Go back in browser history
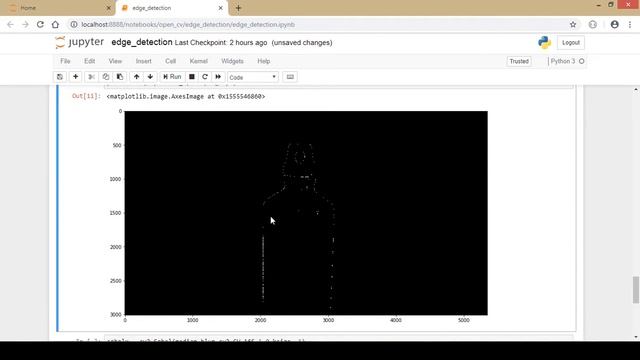640x360 pixels. [x=10, y=24]
